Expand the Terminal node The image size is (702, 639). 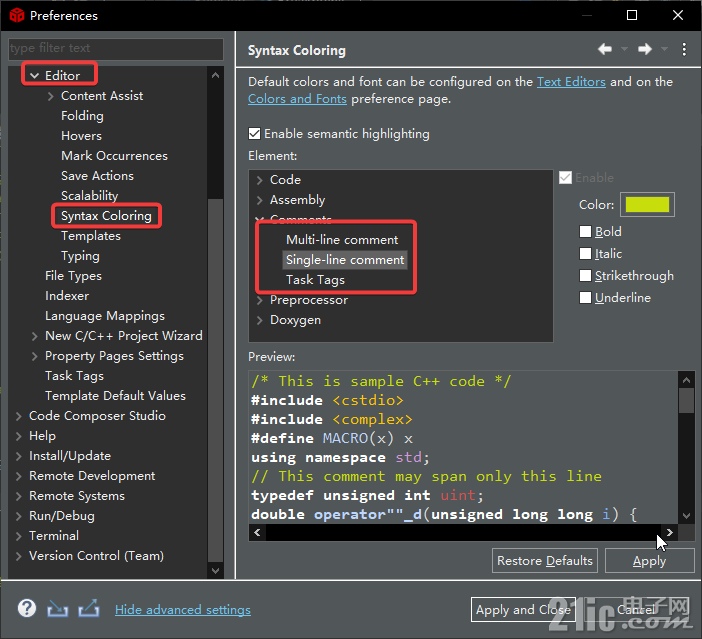[18, 536]
